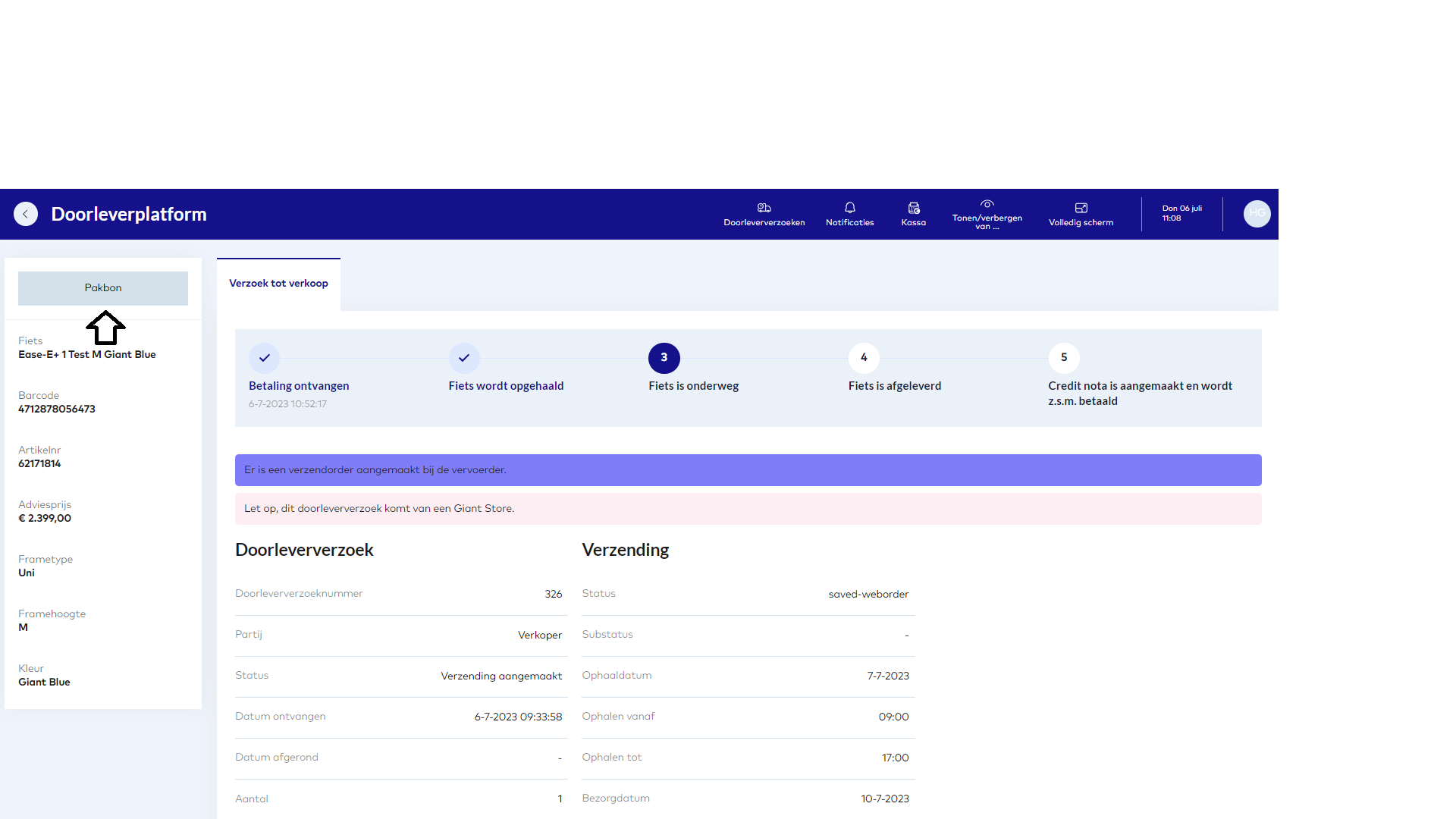Click the Doorleverplatform title
The image size is (1456, 819).
click(129, 215)
